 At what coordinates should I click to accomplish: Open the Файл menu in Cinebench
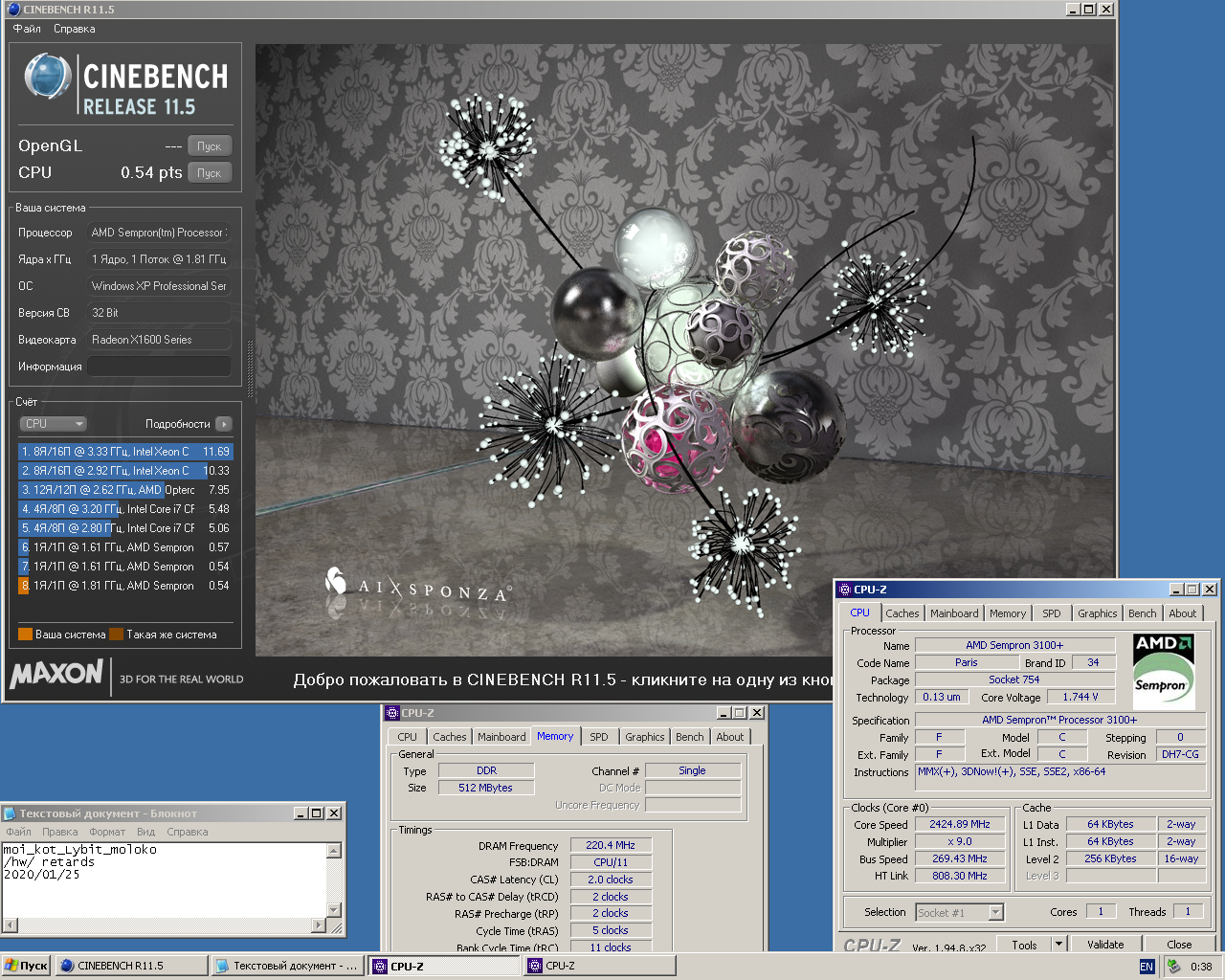[x=27, y=29]
